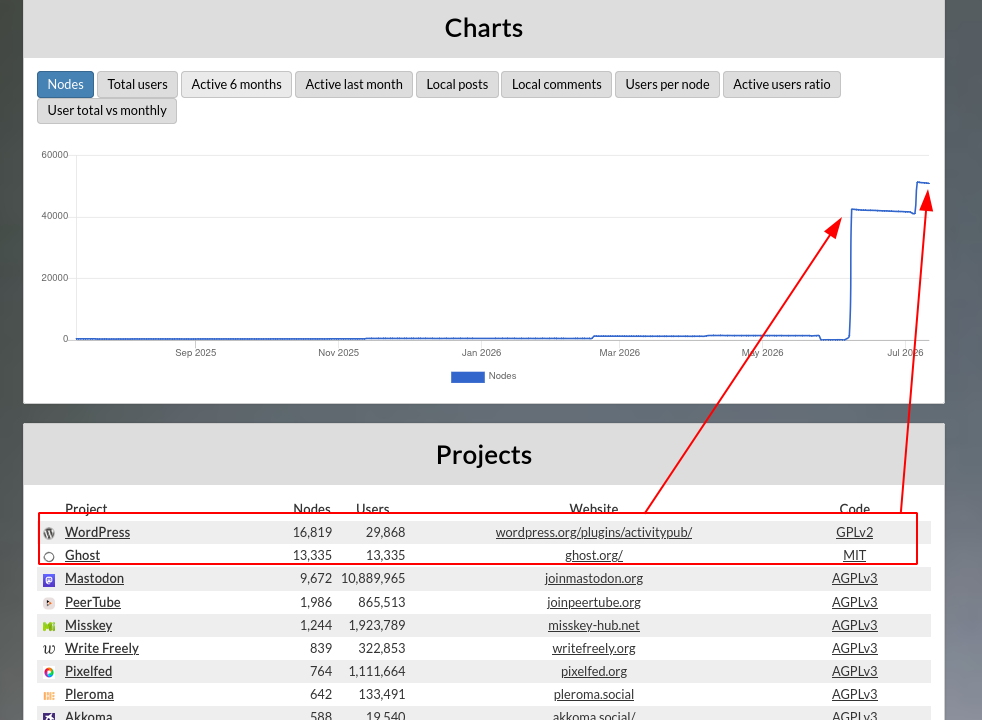Viewport: 982px width, 720px height.
Task: Open the Pleroma project link
Action: (90, 695)
